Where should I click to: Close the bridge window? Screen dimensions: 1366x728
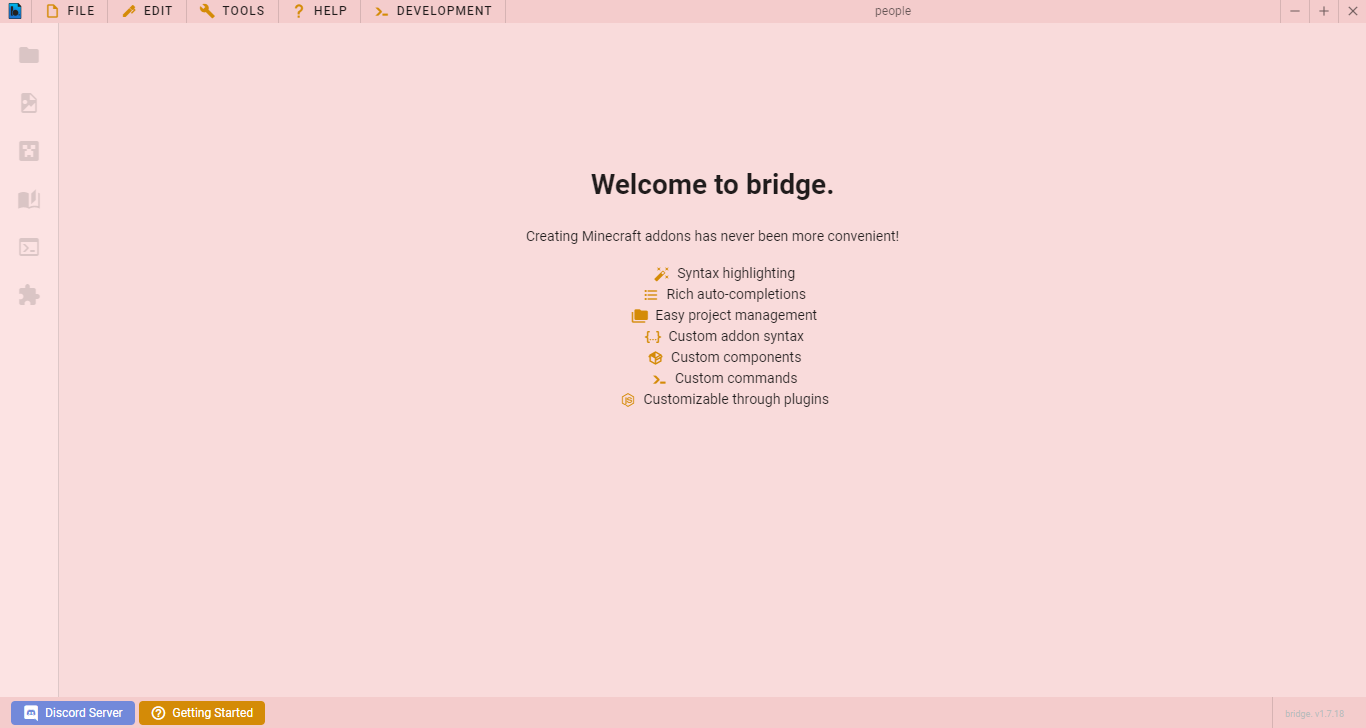[1352, 11]
